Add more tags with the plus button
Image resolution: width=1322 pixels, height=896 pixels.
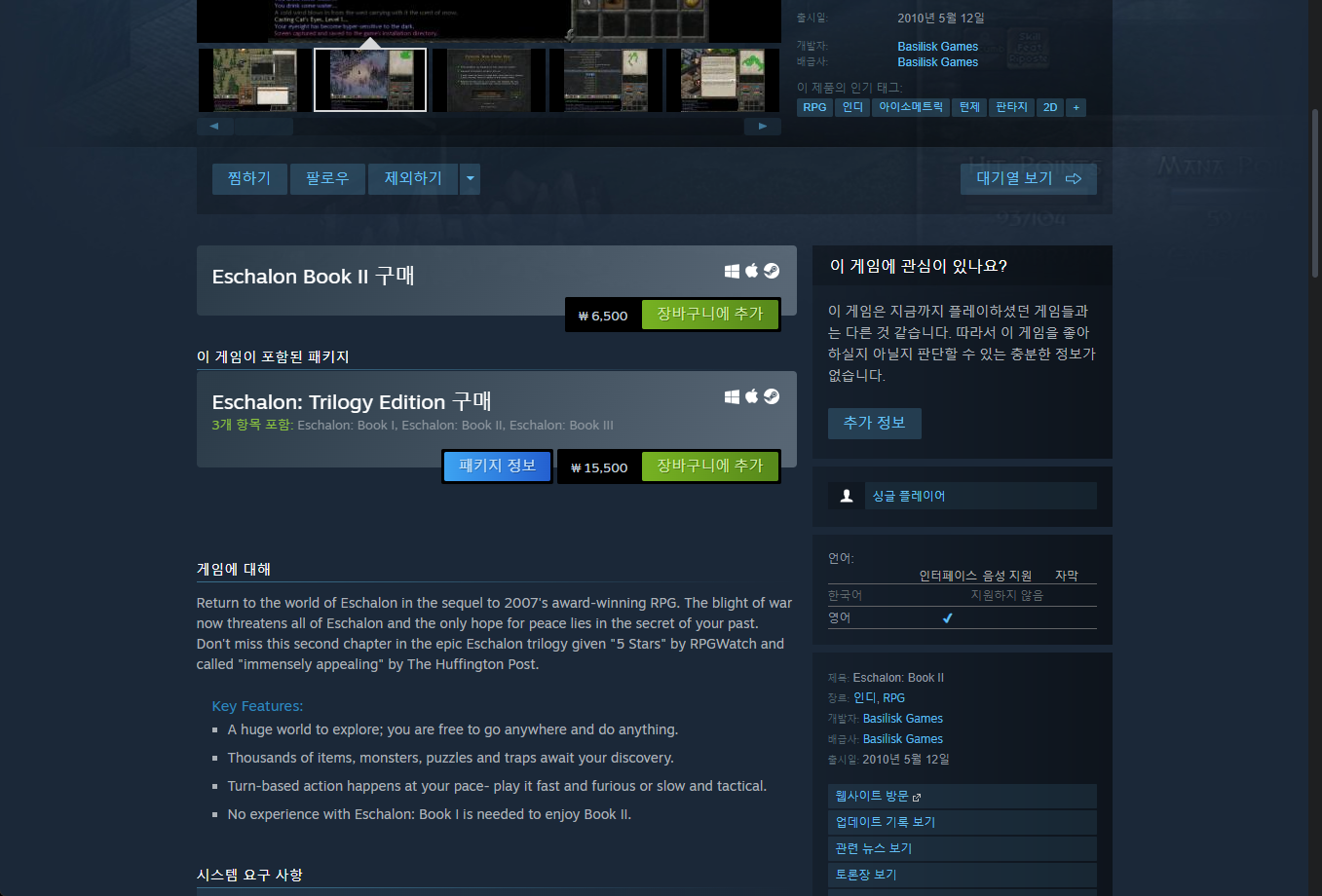click(1076, 107)
